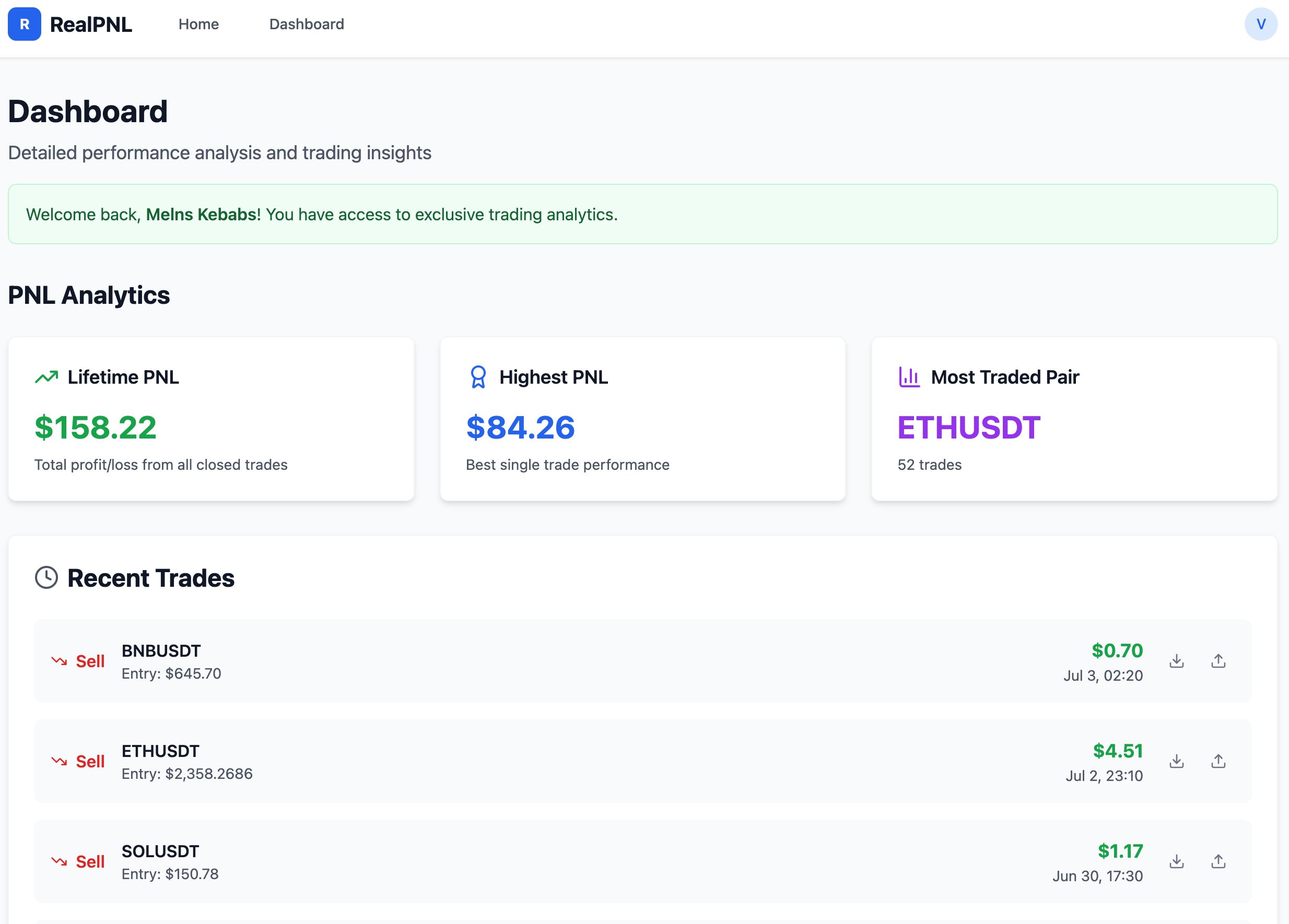This screenshot has width=1289, height=924.
Task: Click the $158.22 Lifetime PNL value
Action: (96, 428)
